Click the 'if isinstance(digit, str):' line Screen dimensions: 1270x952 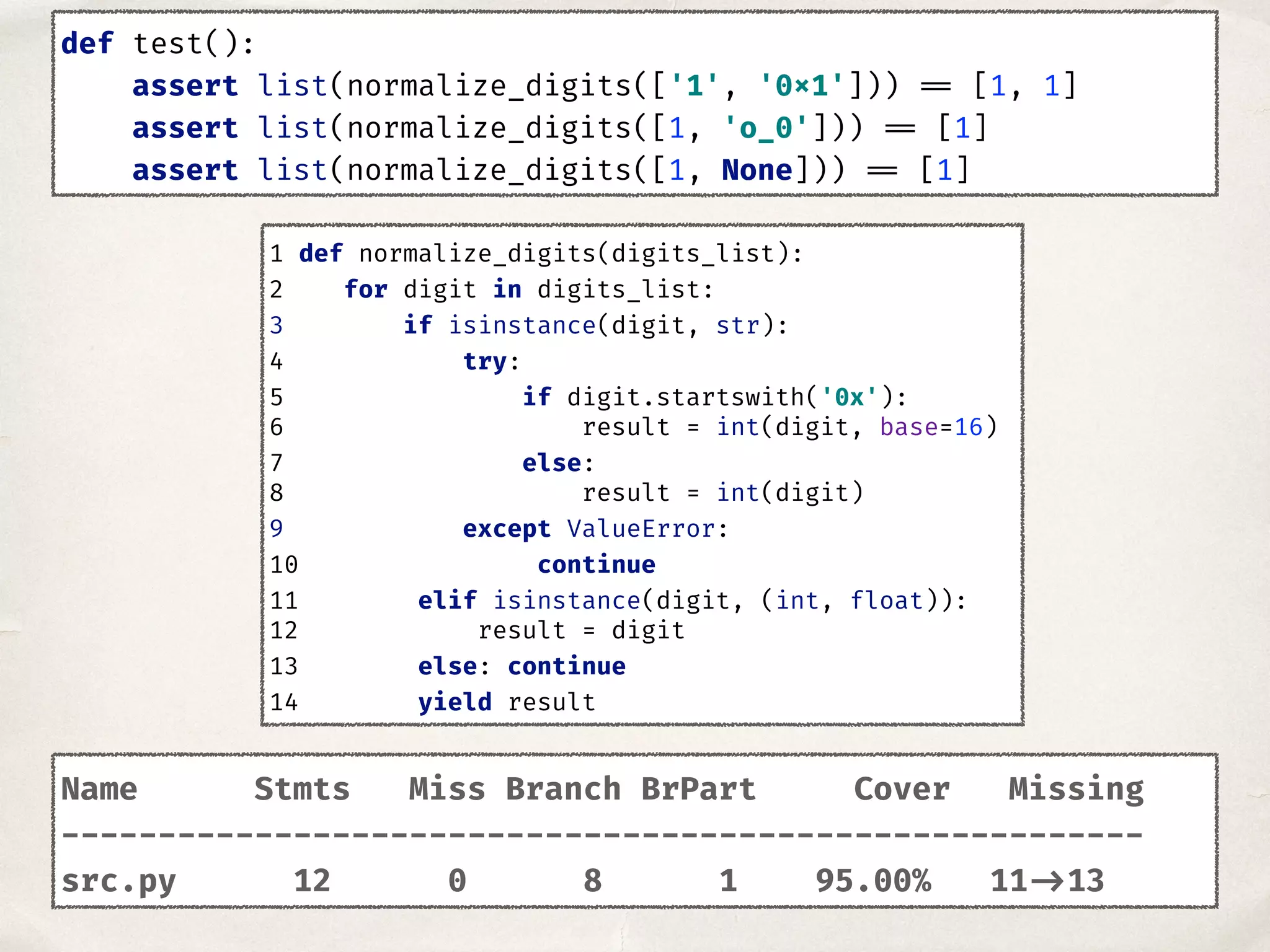596,325
